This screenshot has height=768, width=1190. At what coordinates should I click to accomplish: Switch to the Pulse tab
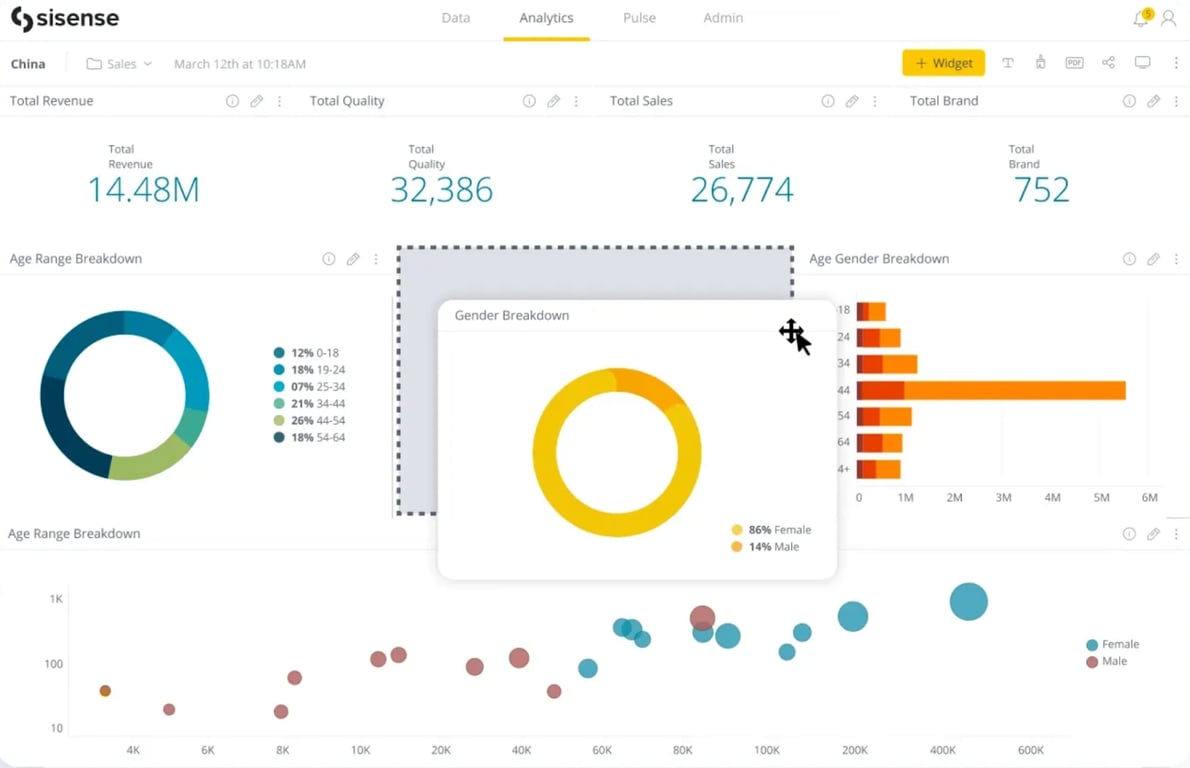[x=639, y=17]
